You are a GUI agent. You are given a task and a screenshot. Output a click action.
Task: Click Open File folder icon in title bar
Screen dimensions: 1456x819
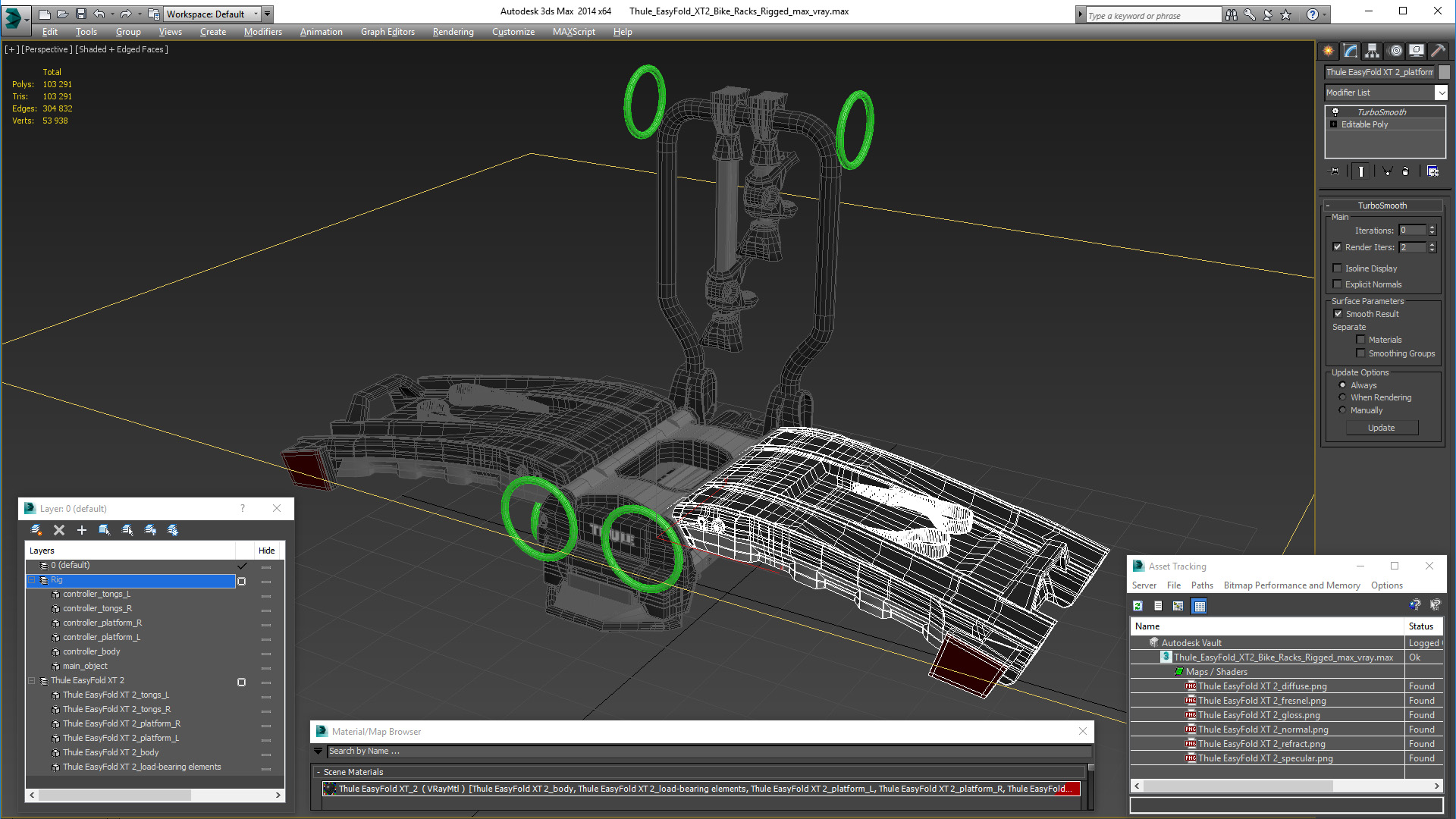63,14
